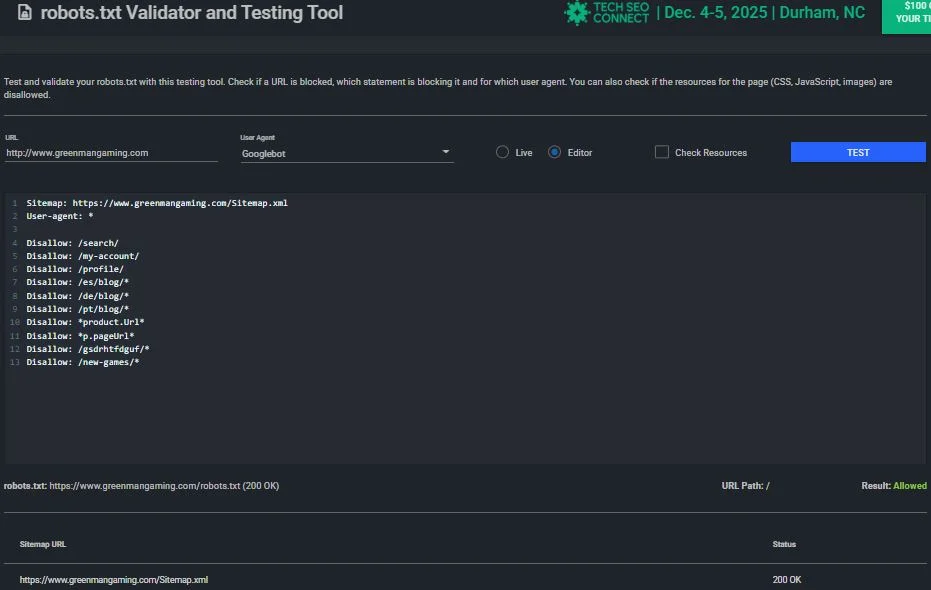The image size is (931, 590).
Task: Click the Sitemap URL column header
Action: click(x=43, y=544)
